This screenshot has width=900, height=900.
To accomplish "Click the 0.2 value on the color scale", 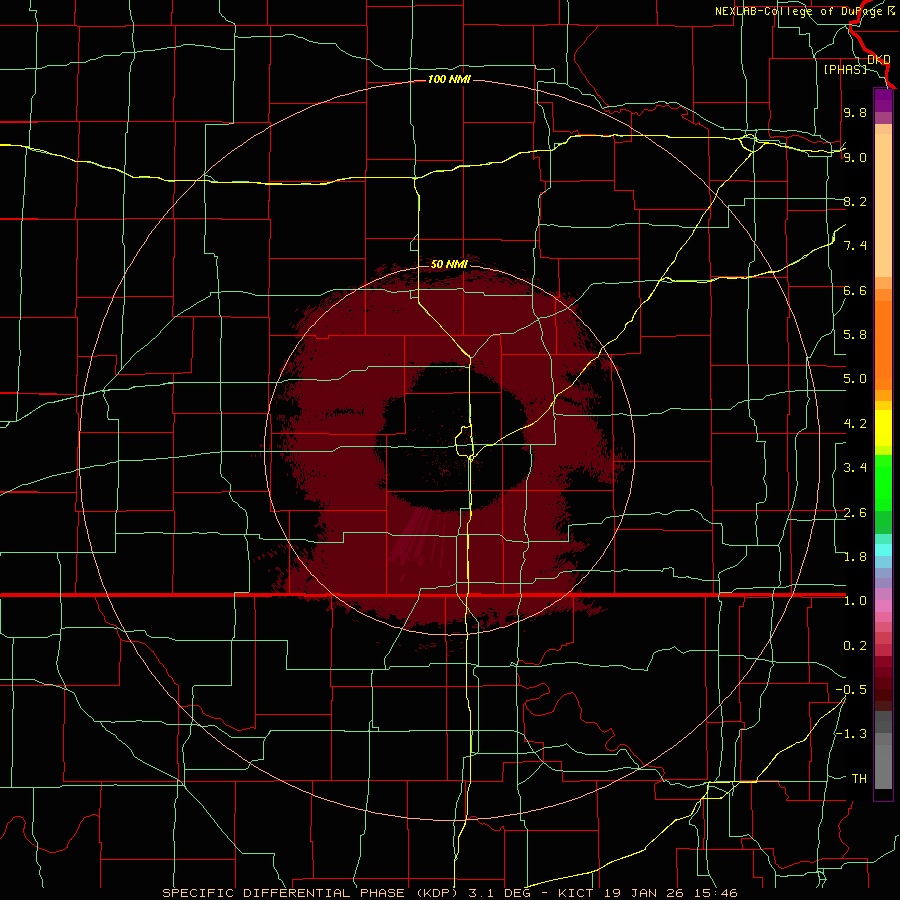I will [x=855, y=646].
